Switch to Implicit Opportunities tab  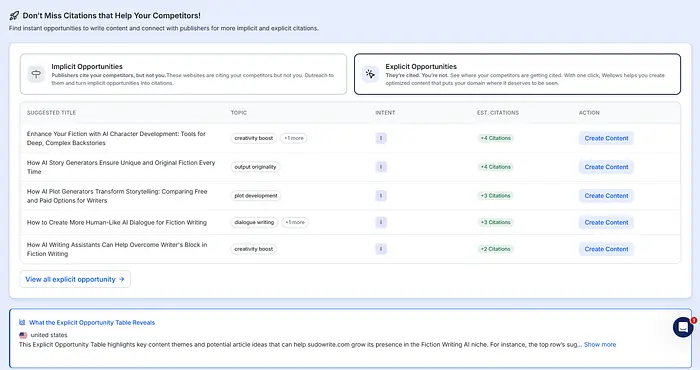pos(183,74)
